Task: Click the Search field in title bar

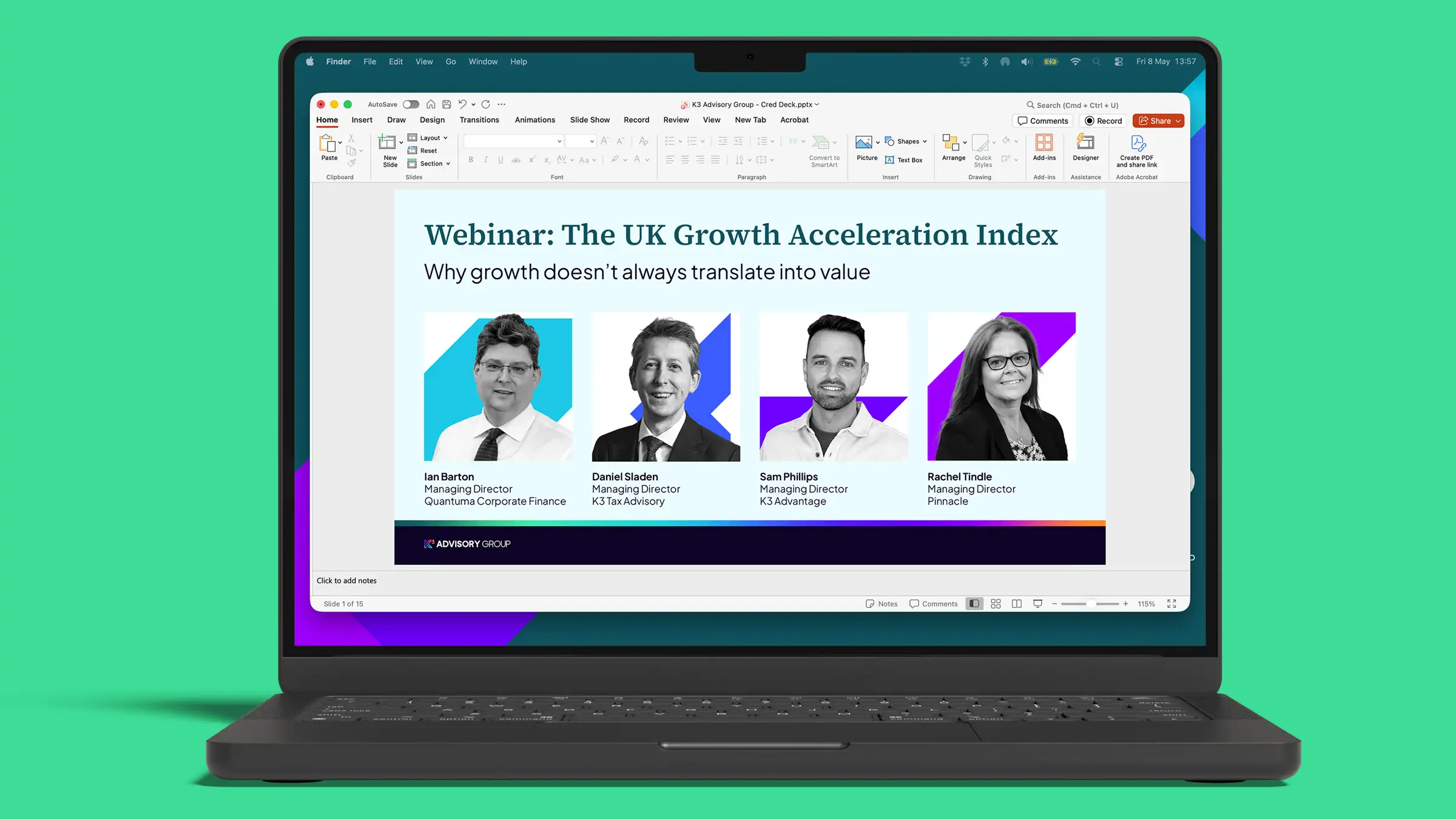Action: [1073, 105]
